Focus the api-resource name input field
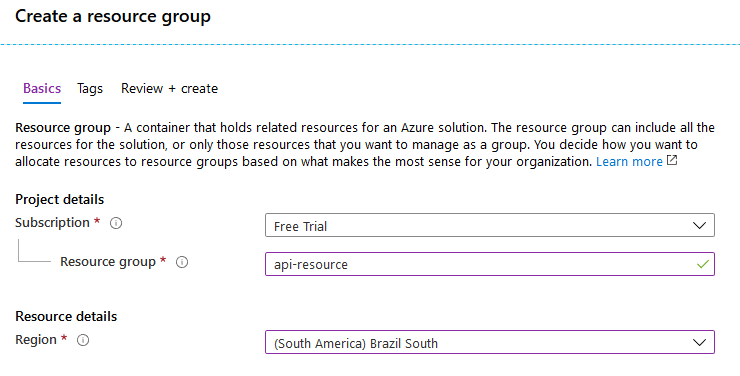The image size is (740, 376). (490, 264)
